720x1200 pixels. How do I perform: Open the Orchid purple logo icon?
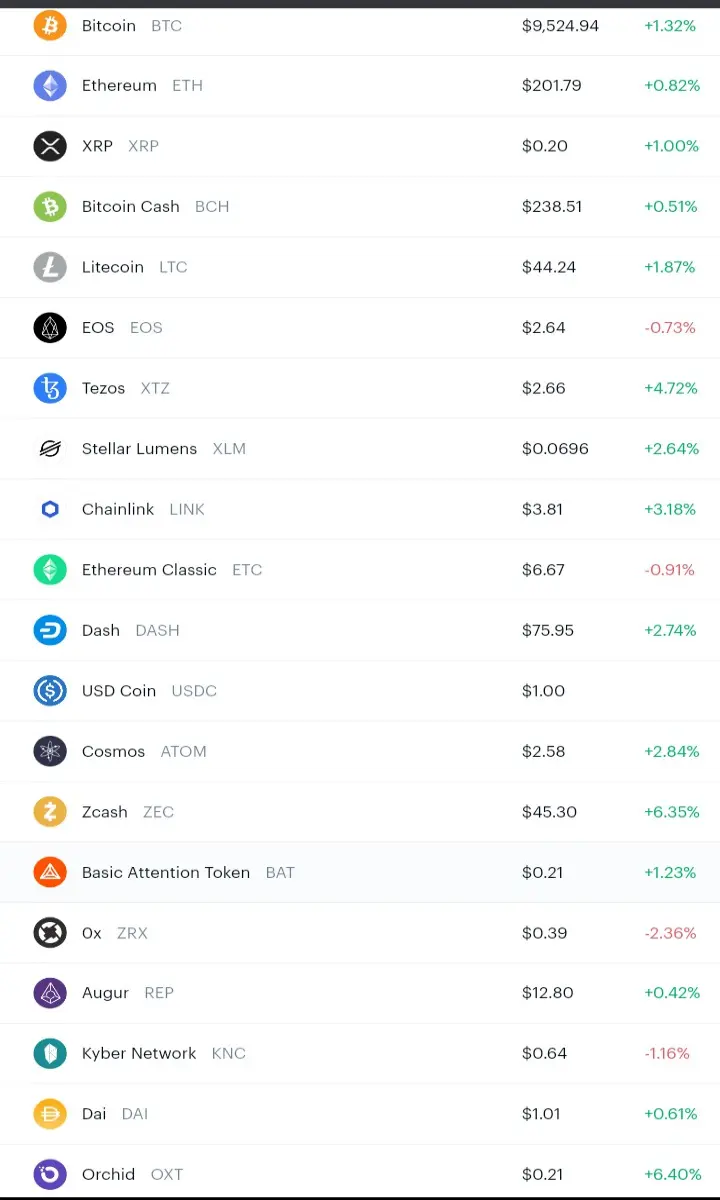(x=50, y=1174)
